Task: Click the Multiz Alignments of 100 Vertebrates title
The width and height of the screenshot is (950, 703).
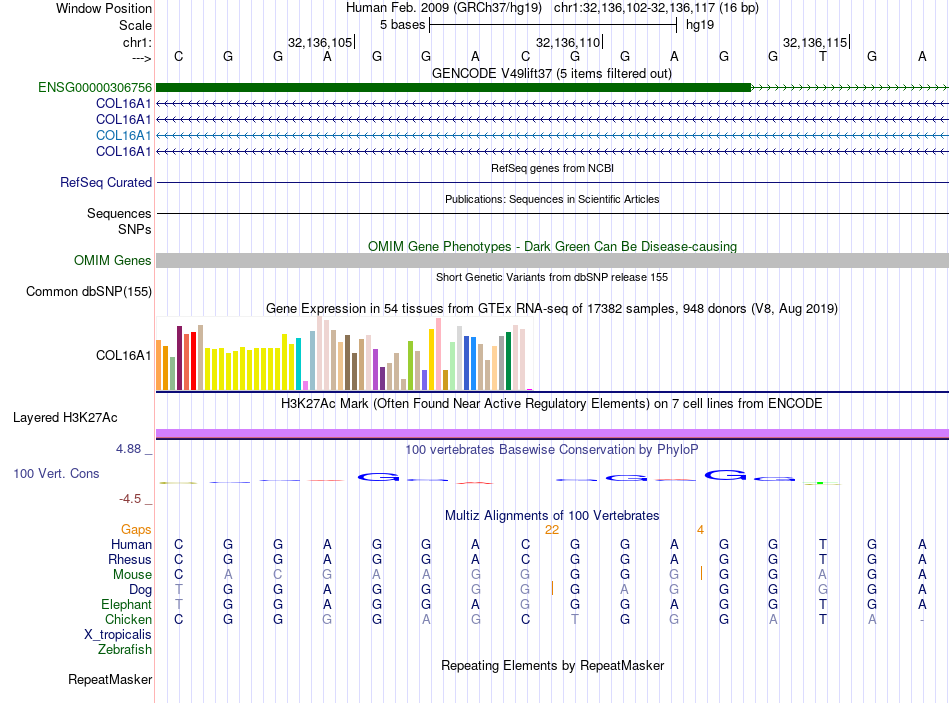Action: click(552, 516)
